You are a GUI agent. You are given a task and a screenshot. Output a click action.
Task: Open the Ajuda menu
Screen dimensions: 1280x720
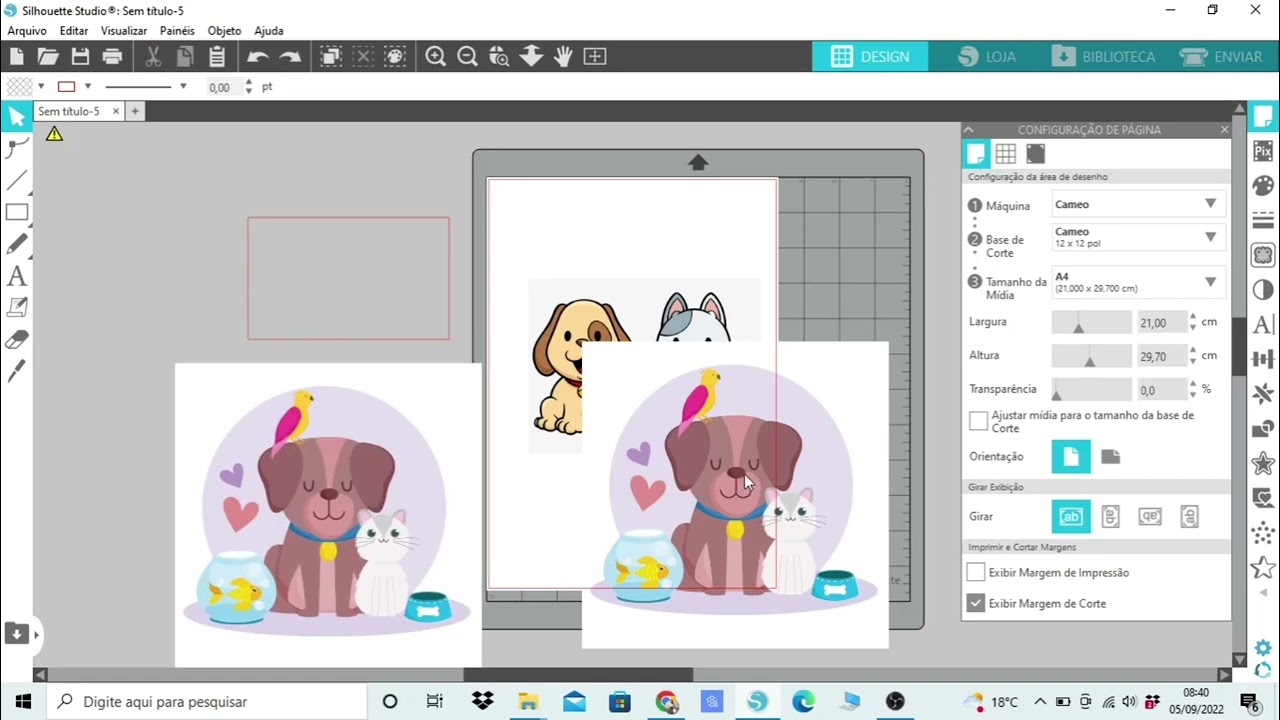pyautogui.click(x=269, y=31)
